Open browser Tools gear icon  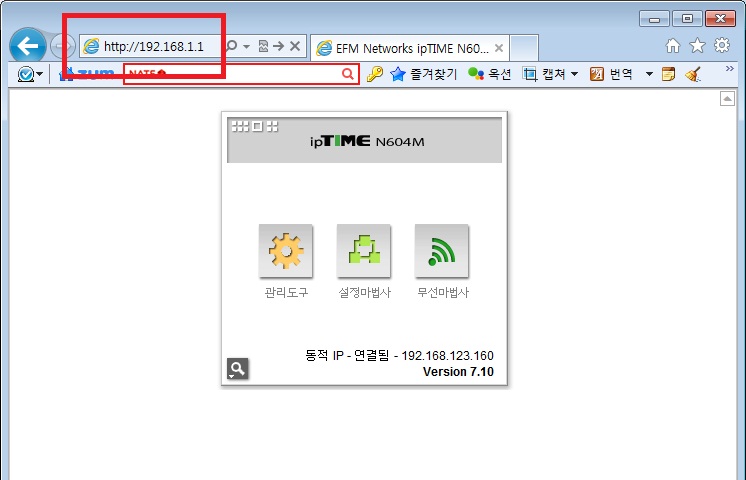tap(722, 45)
